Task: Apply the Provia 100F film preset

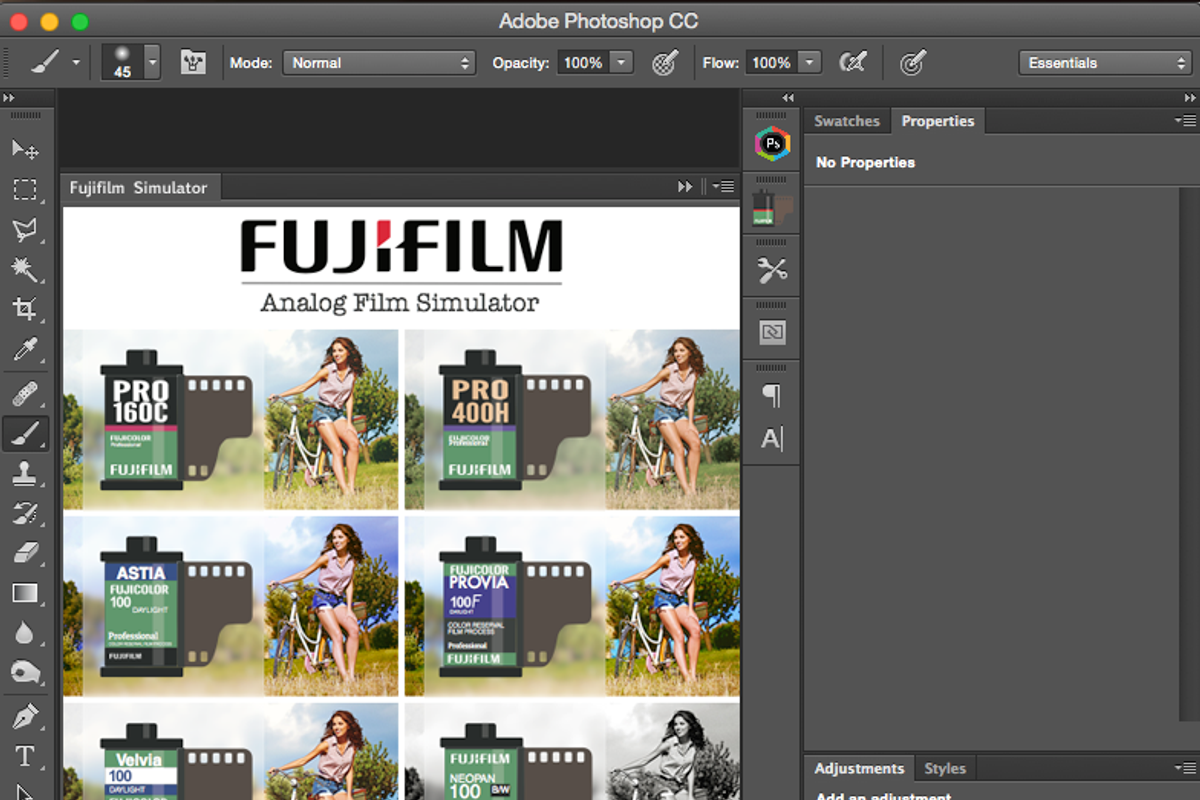Action: (x=572, y=606)
